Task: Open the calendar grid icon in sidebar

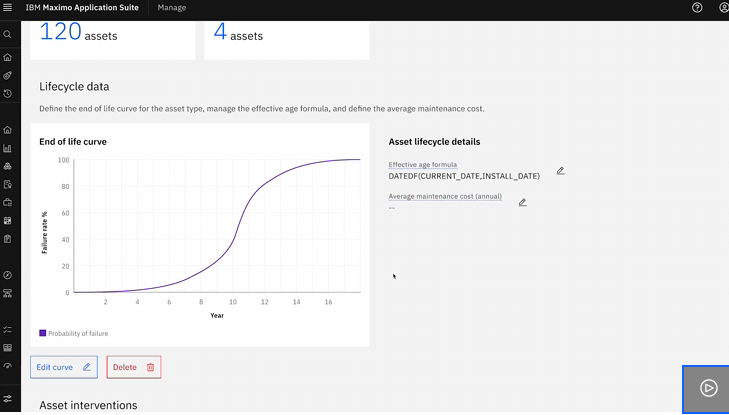Action: 7,221
